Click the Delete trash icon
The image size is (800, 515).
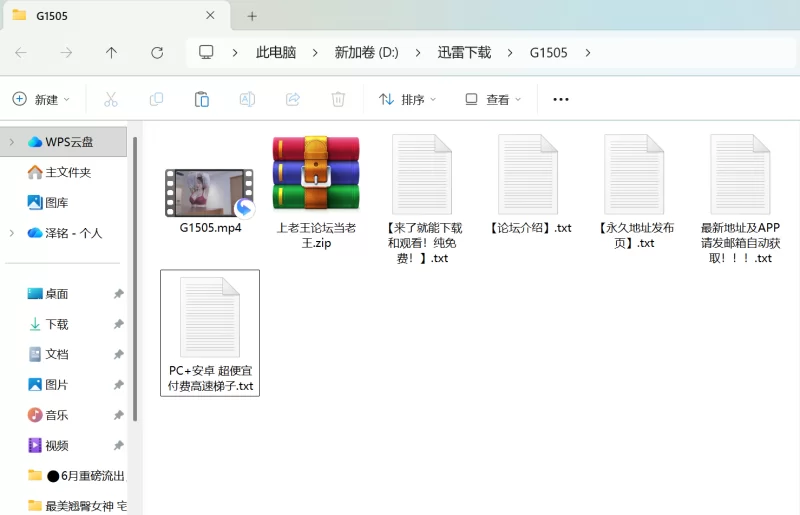[x=338, y=99]
